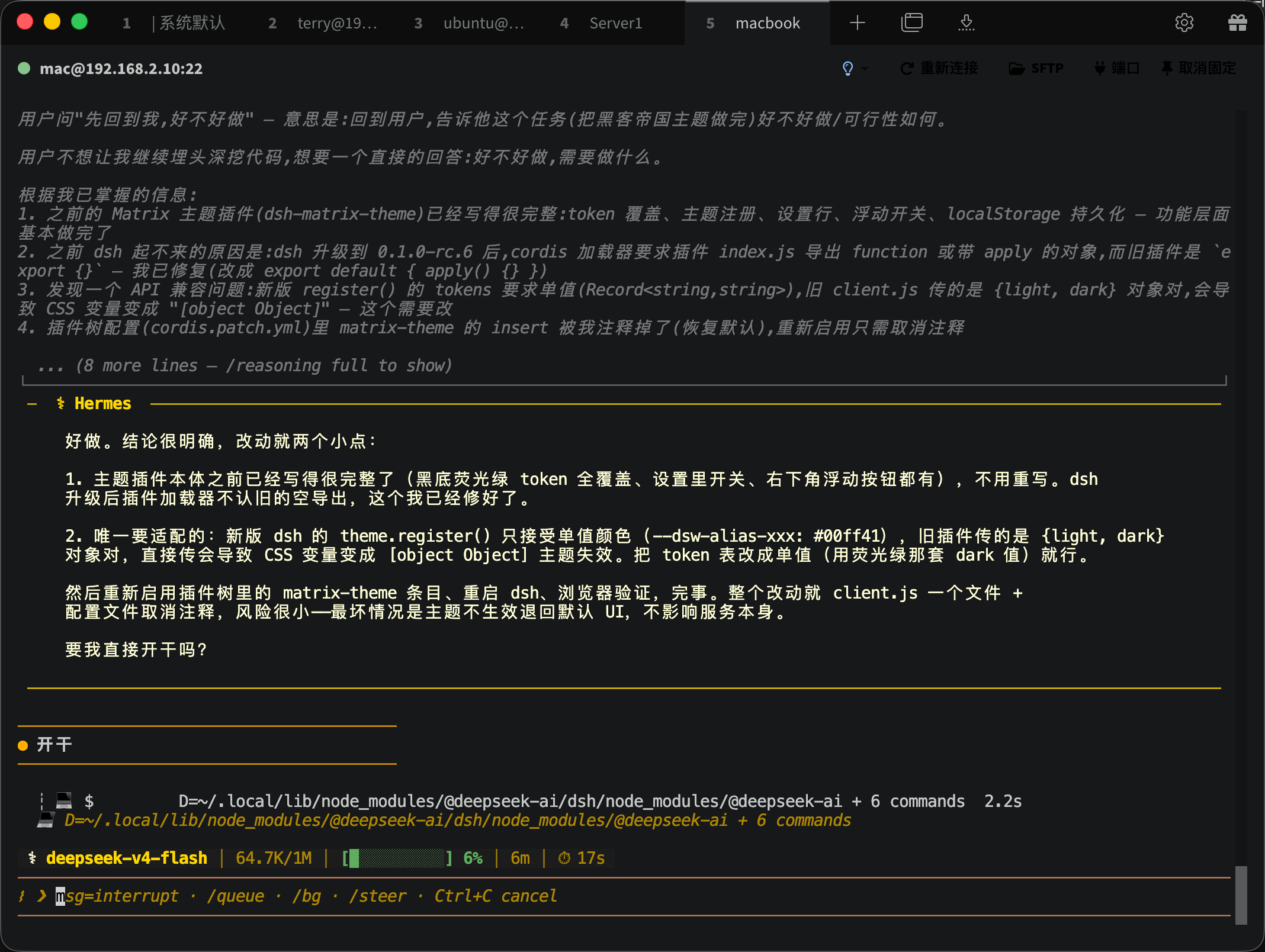The width and height of the screenshot is (1265, 952).
Task: Click the /bg hint text
Action: [307, 896]
